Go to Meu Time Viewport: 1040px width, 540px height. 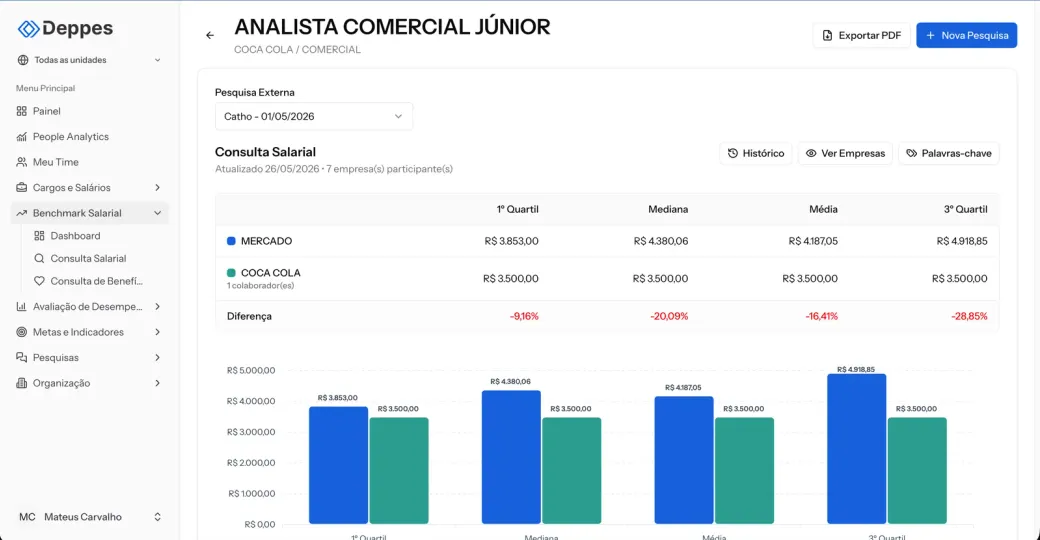[90, 162]
